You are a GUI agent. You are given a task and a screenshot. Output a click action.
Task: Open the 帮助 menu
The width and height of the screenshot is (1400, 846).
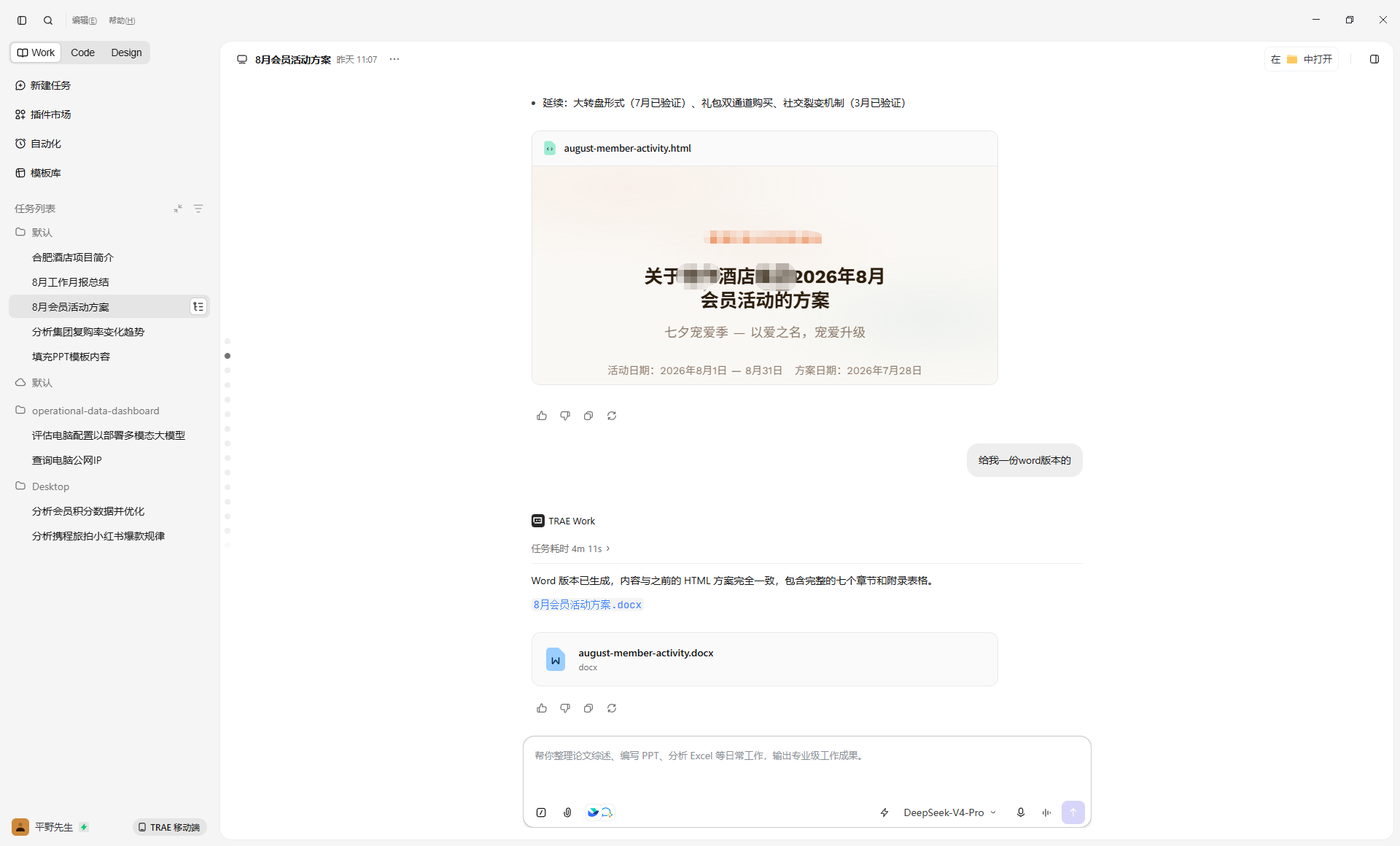122,20
